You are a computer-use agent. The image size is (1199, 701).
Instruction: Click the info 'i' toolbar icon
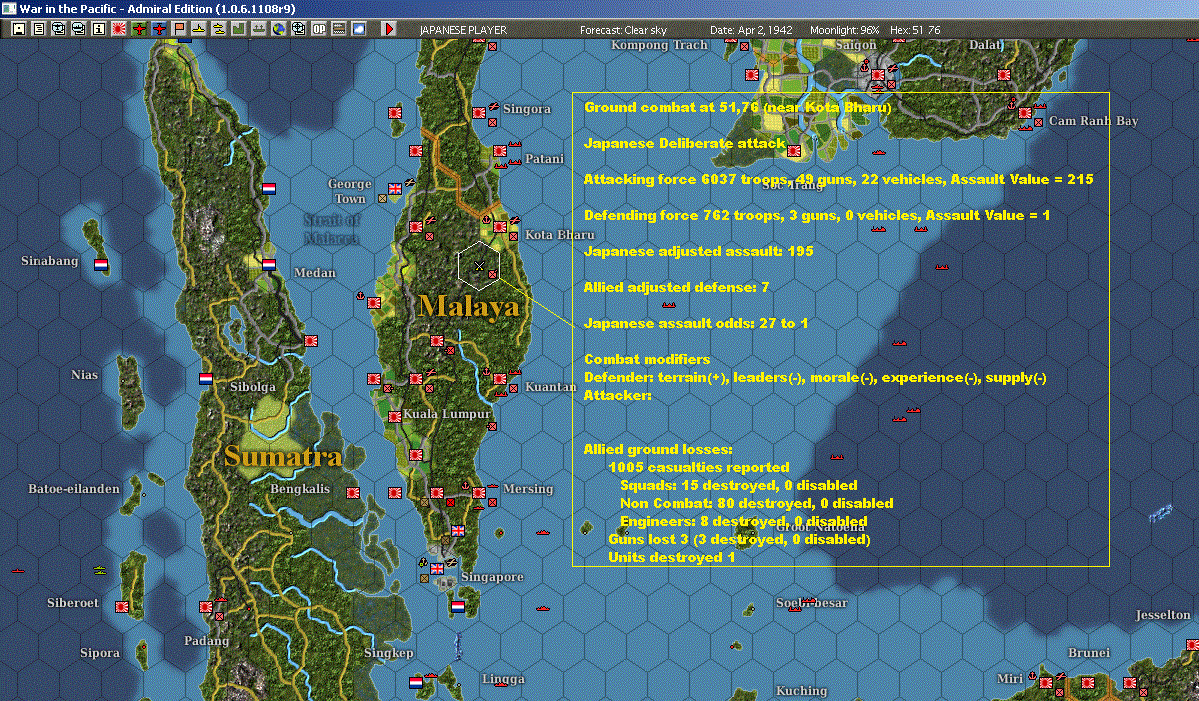99,29
